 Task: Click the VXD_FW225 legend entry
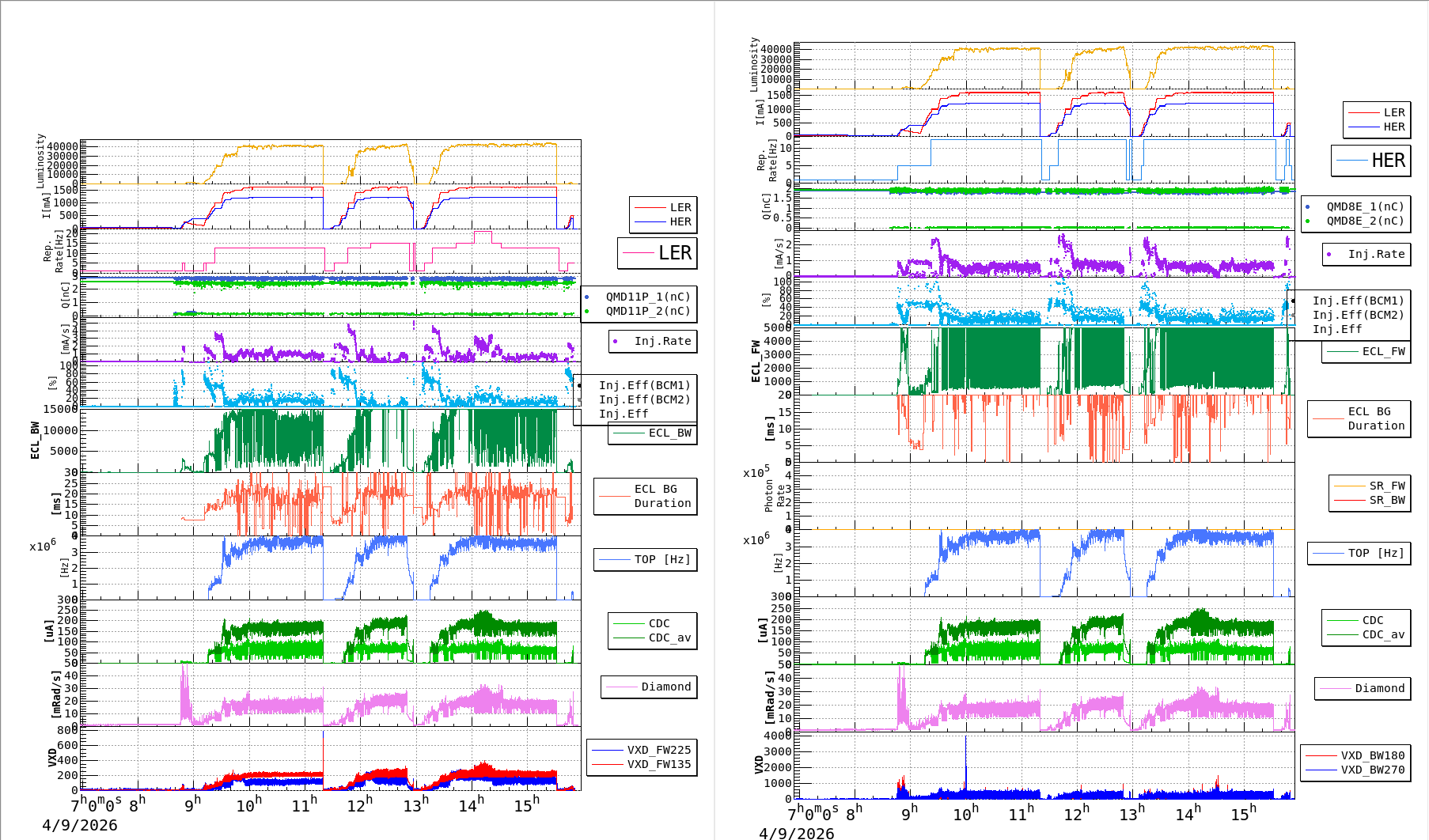click(658, 750)
